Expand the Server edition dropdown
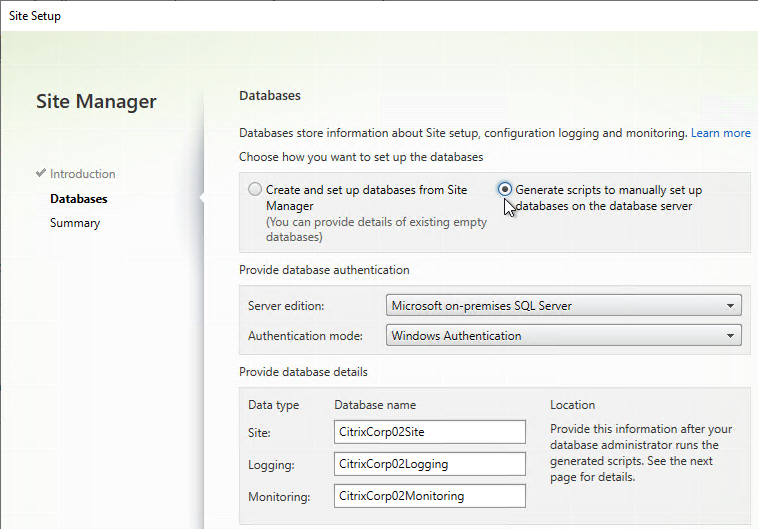 click(x=563, y=306)
